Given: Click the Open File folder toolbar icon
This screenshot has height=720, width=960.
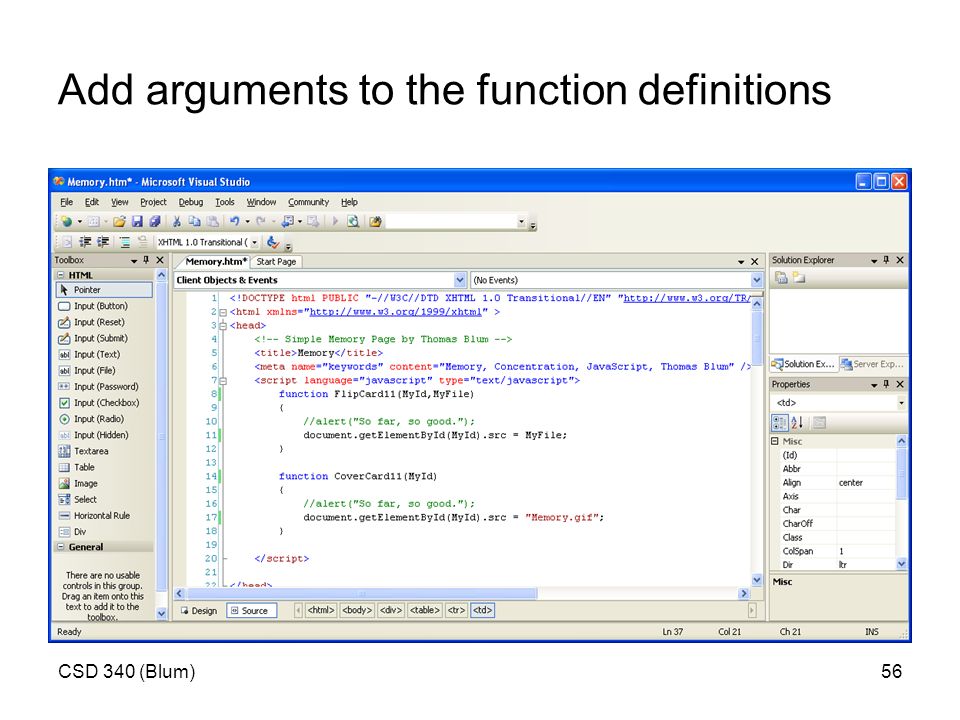Looking at the screenshot, I should [119, 222].
